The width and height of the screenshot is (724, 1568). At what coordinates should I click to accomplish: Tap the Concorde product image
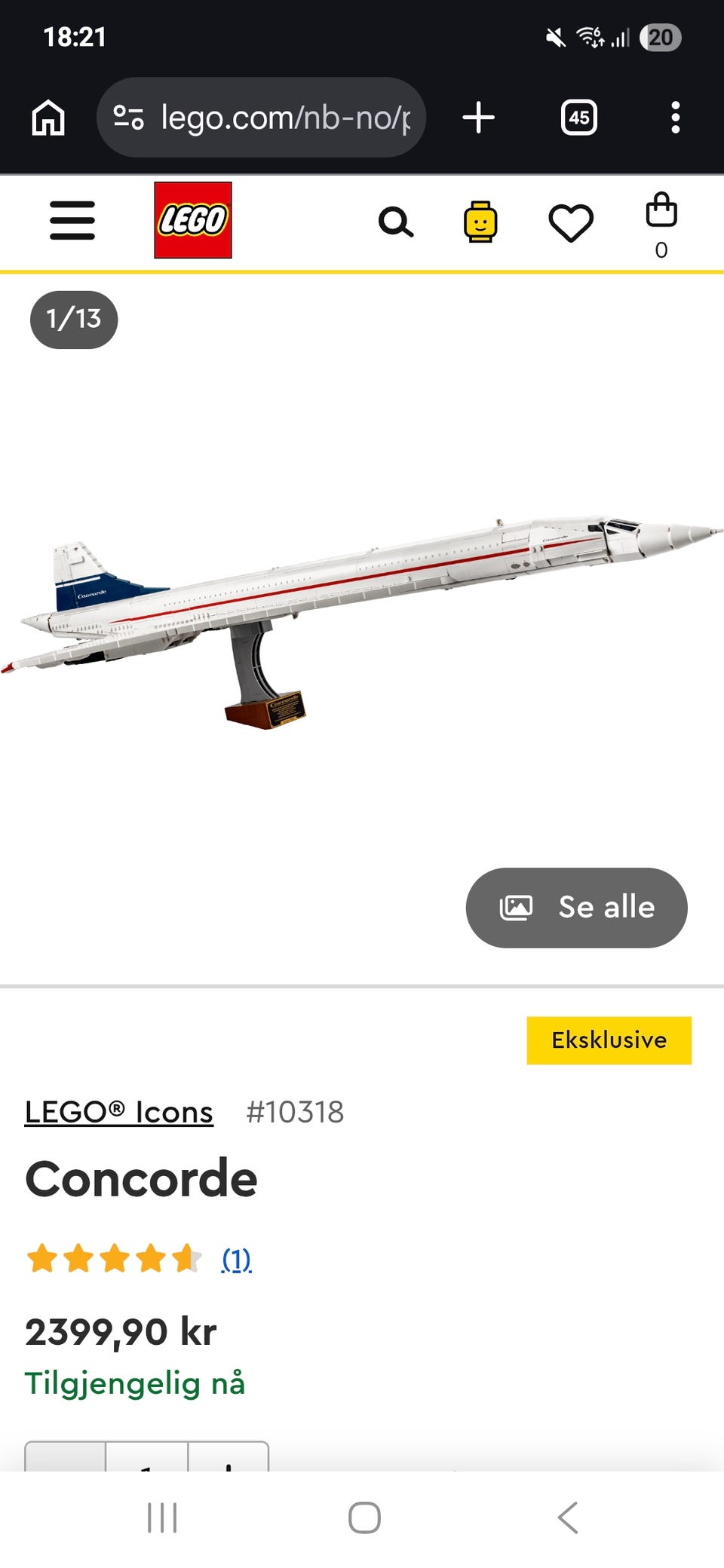coord(362,623)
